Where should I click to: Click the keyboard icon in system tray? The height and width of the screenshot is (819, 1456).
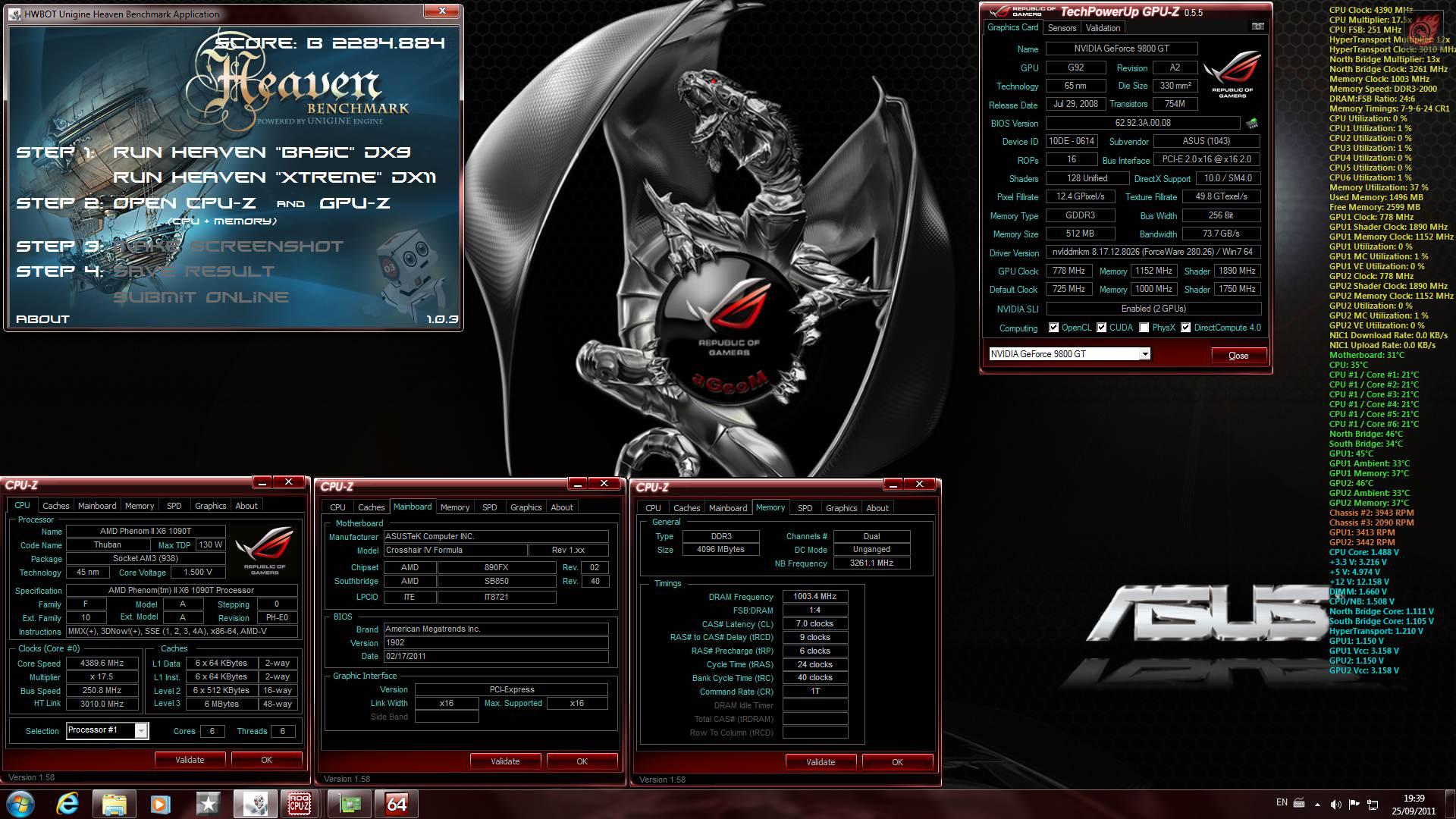tap(1298, 803)
